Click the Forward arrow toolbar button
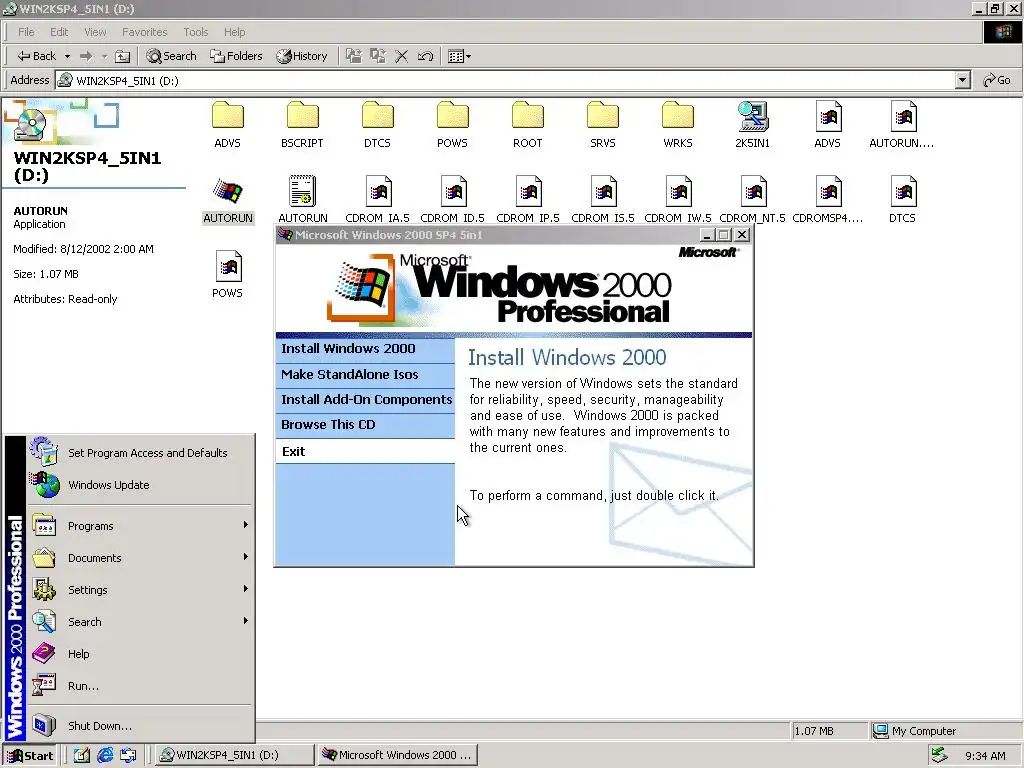The width and height of the screenshot is (1024, 768). click(x=86, y=56)
